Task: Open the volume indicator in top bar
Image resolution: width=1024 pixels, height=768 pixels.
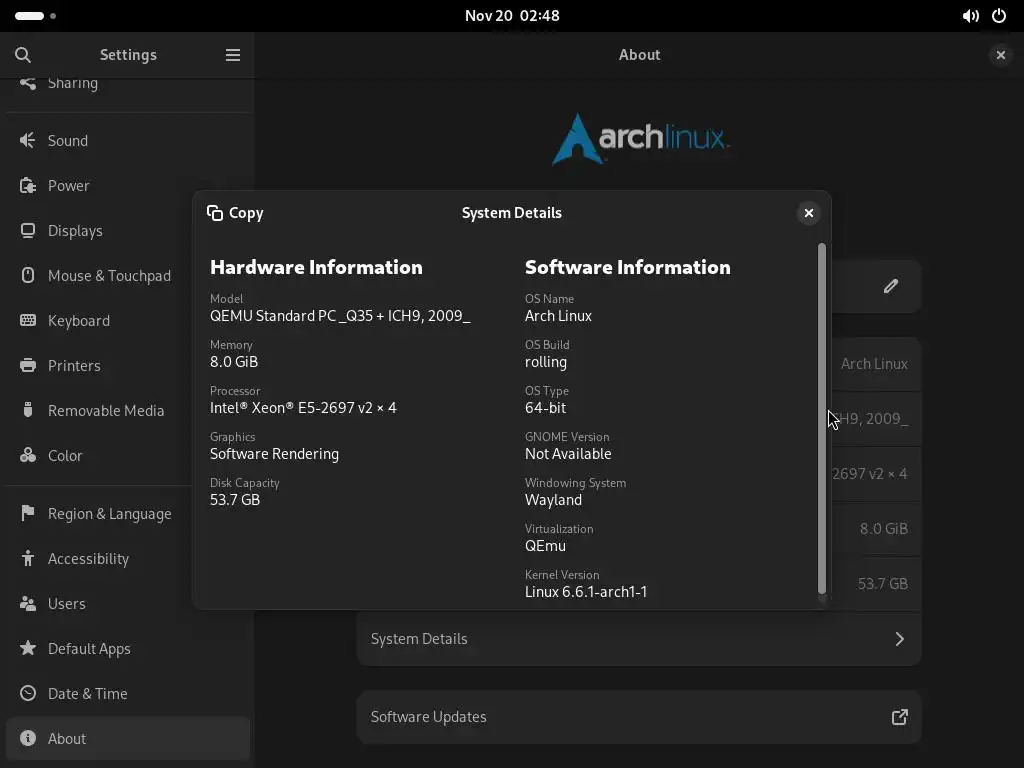Action: coord(970,16)
